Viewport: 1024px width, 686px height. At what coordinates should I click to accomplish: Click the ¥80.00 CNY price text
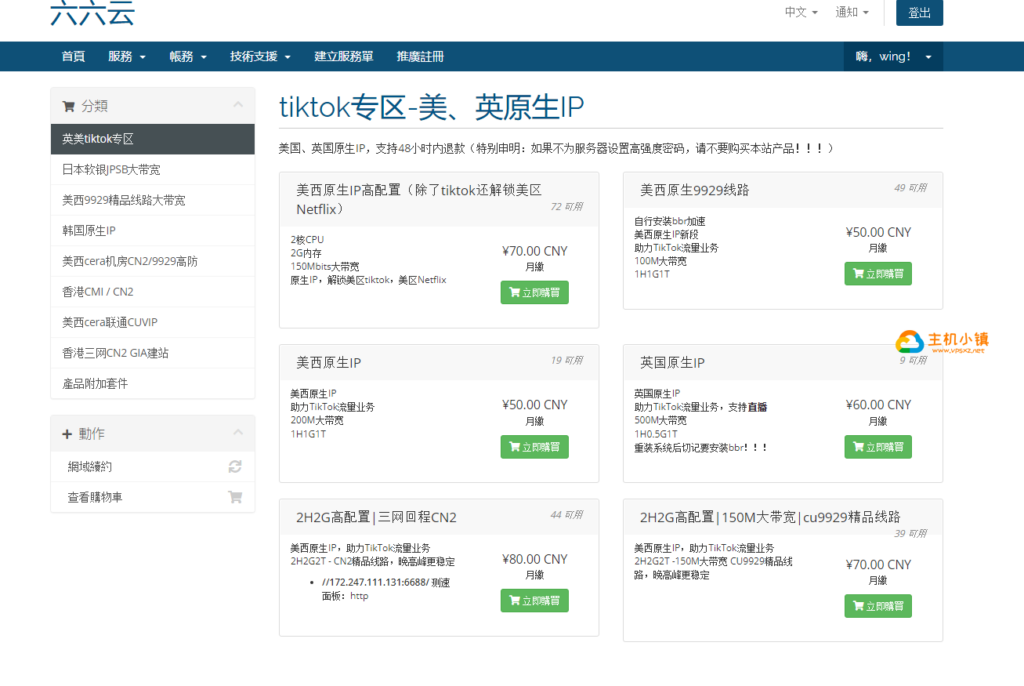[535, 559]
